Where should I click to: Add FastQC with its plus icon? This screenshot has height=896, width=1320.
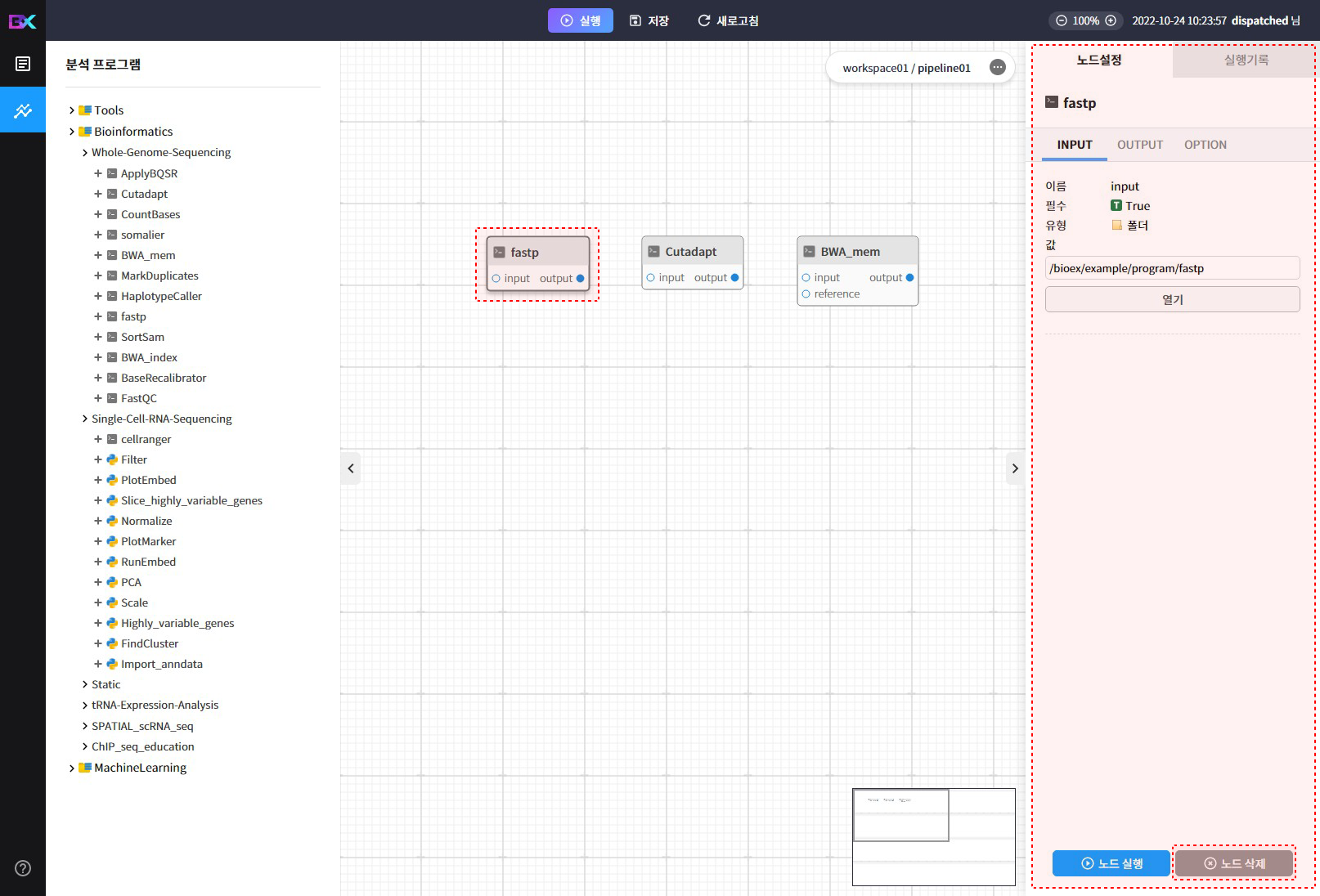tap(98, 398)
